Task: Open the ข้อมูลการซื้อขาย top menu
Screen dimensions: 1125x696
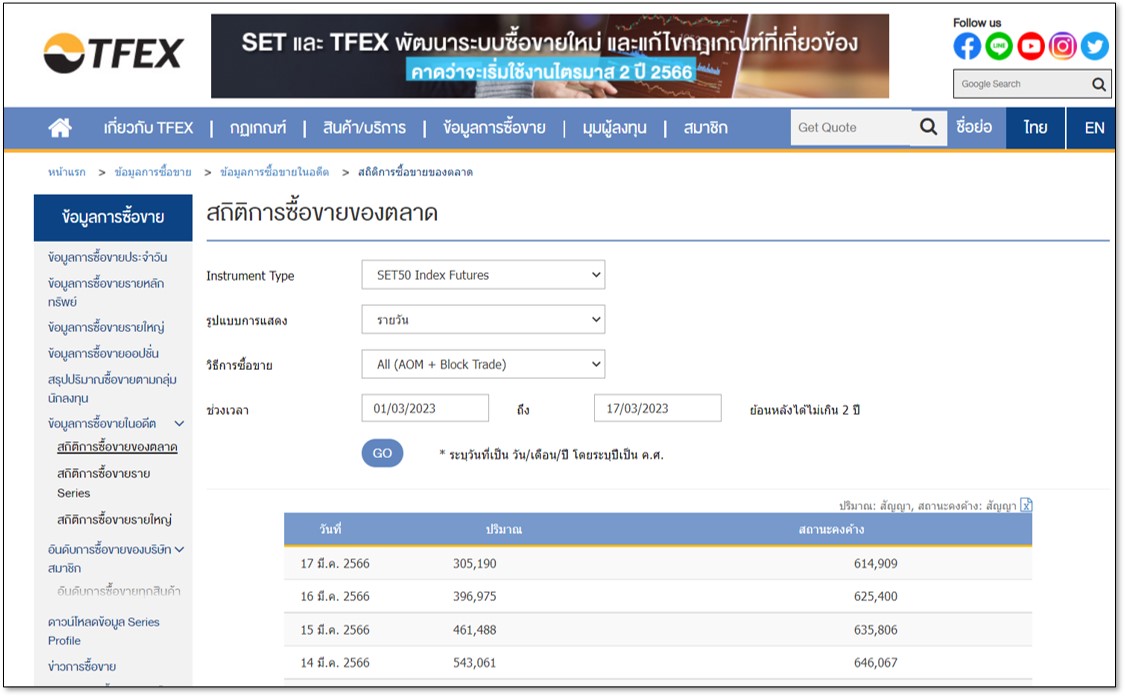Action: (x=494, y=128)
